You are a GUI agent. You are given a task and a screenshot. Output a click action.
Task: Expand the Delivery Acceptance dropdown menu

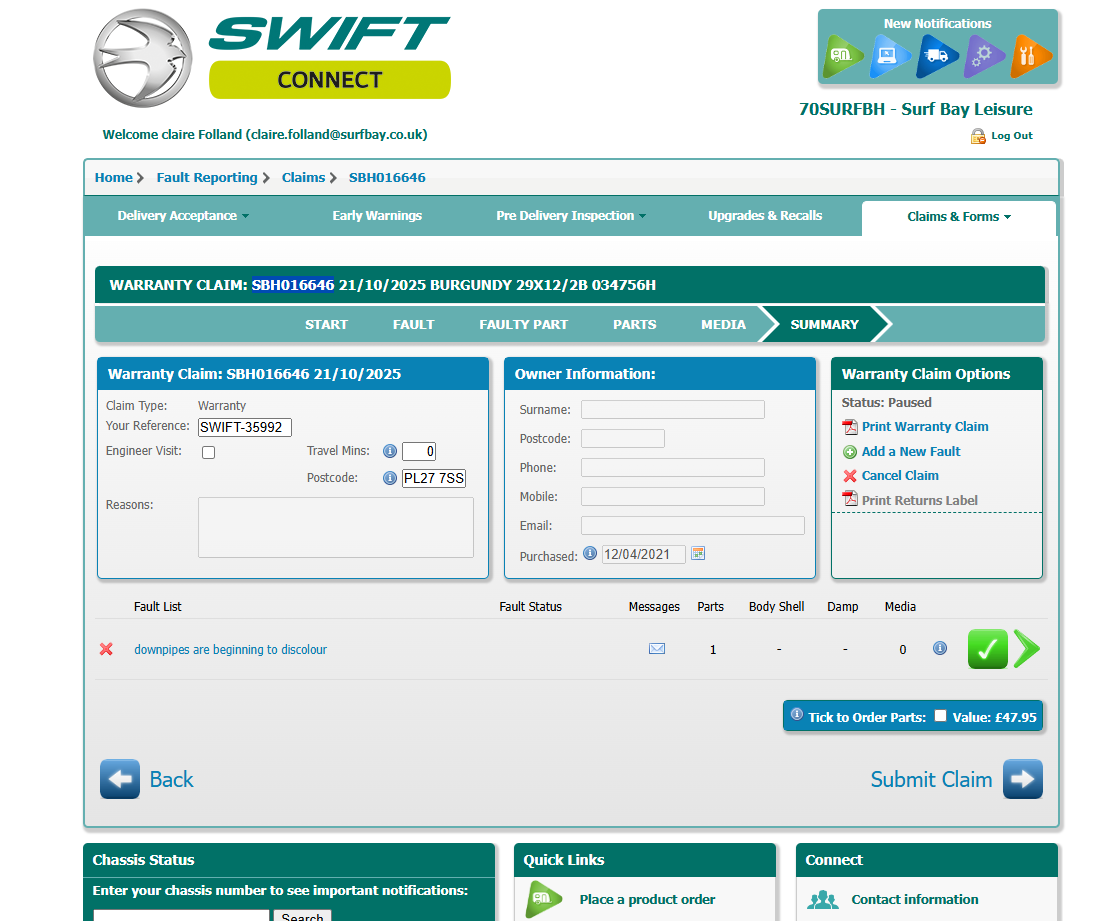(183, 216)
